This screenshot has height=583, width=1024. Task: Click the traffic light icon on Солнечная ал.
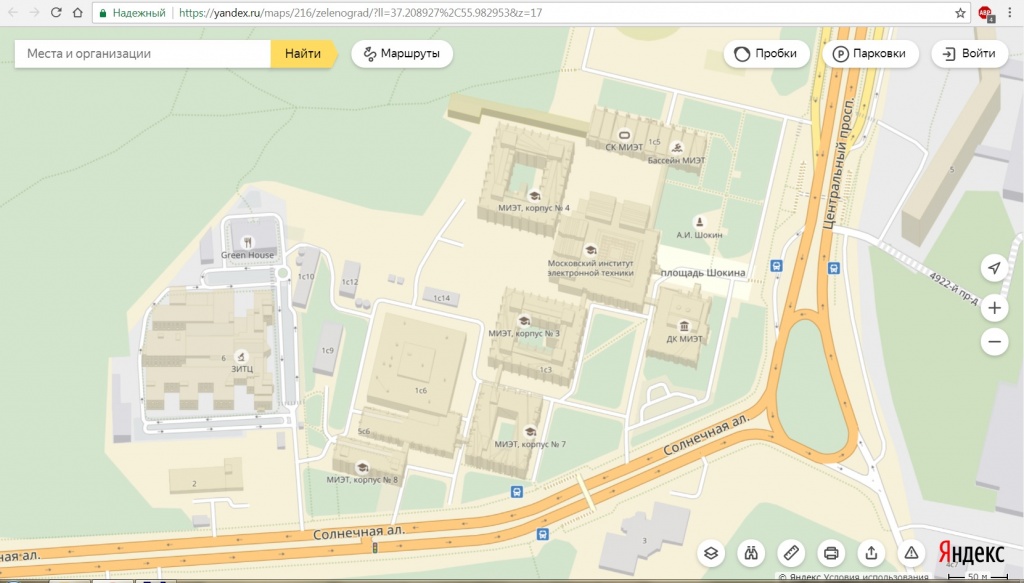point(376,548)
